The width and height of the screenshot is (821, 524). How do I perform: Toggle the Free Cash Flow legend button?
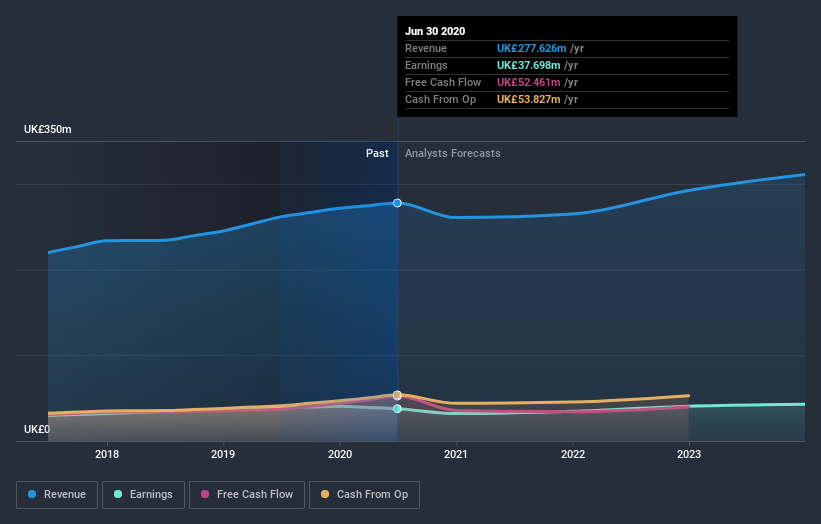click(247, 495)
